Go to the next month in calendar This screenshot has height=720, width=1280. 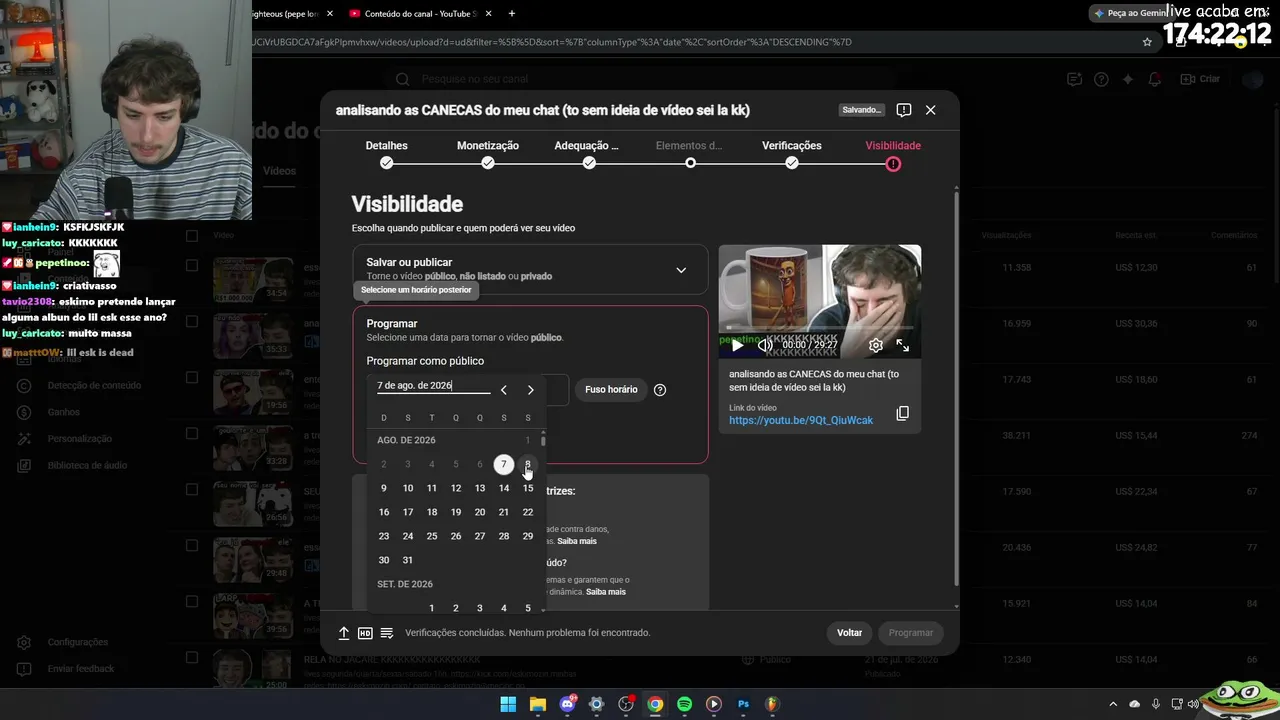(531, 390)
